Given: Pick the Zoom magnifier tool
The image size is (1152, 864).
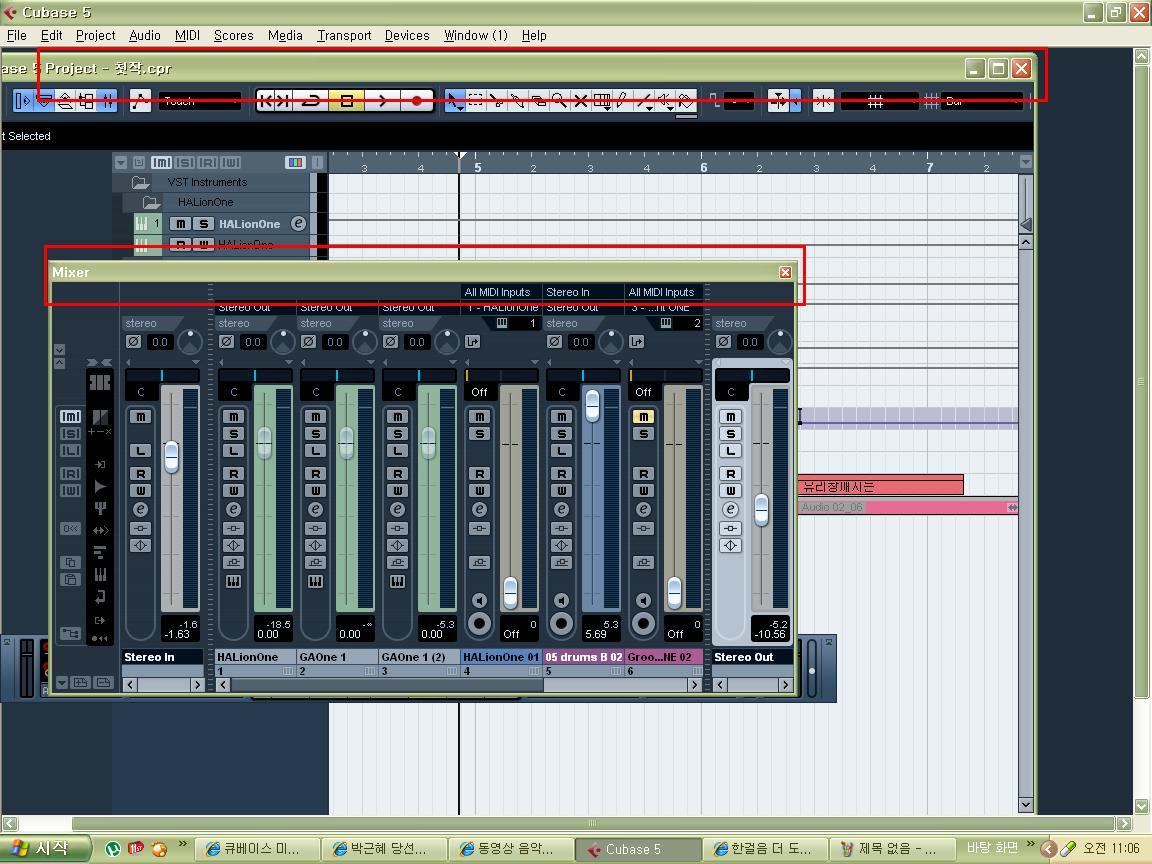Looking at the screenshot, I should (x=559, y=101).
